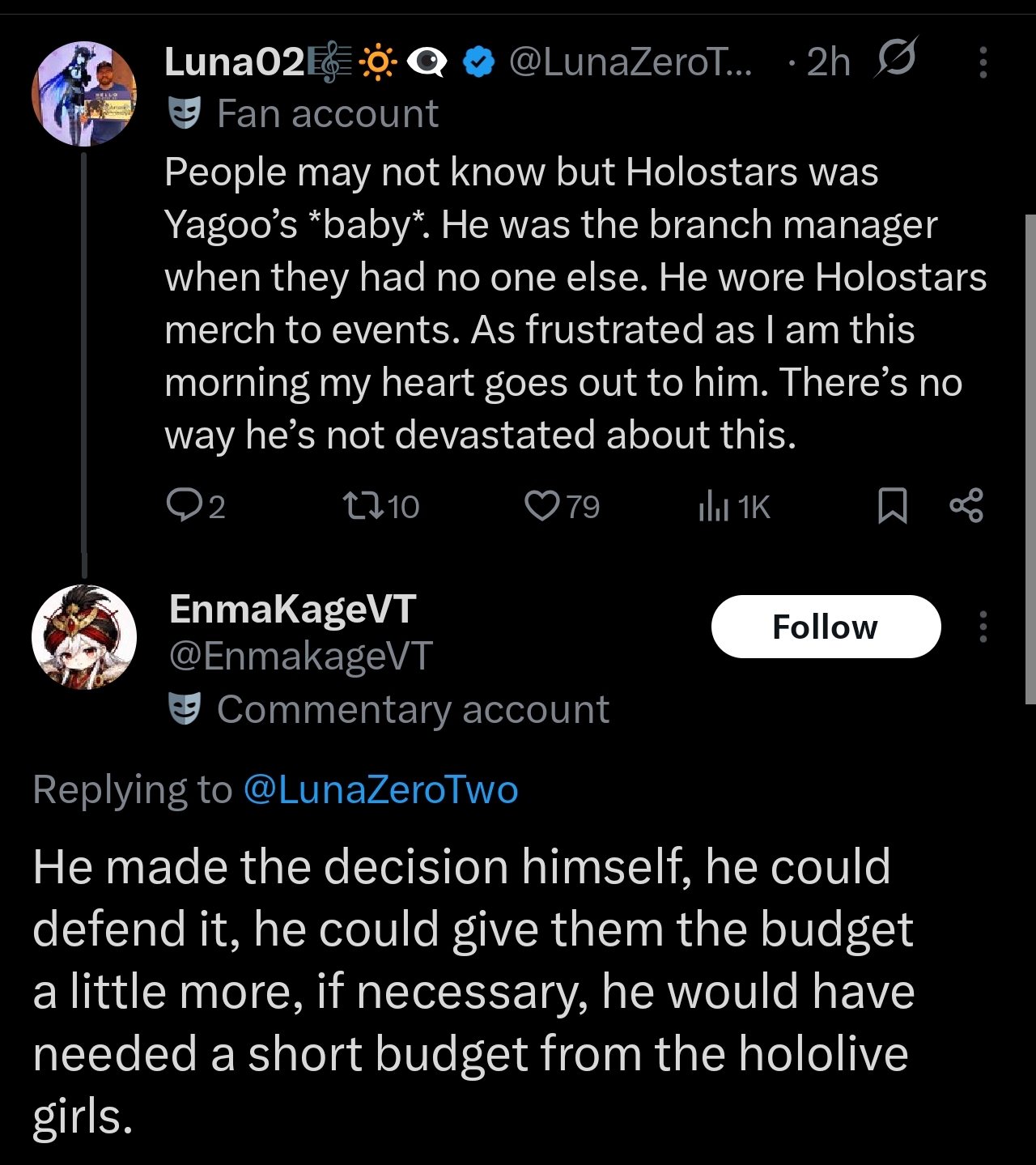Open the view analytics bar-chart icon
Viewport: 1036px width, 1165px height.
(714, 507)
